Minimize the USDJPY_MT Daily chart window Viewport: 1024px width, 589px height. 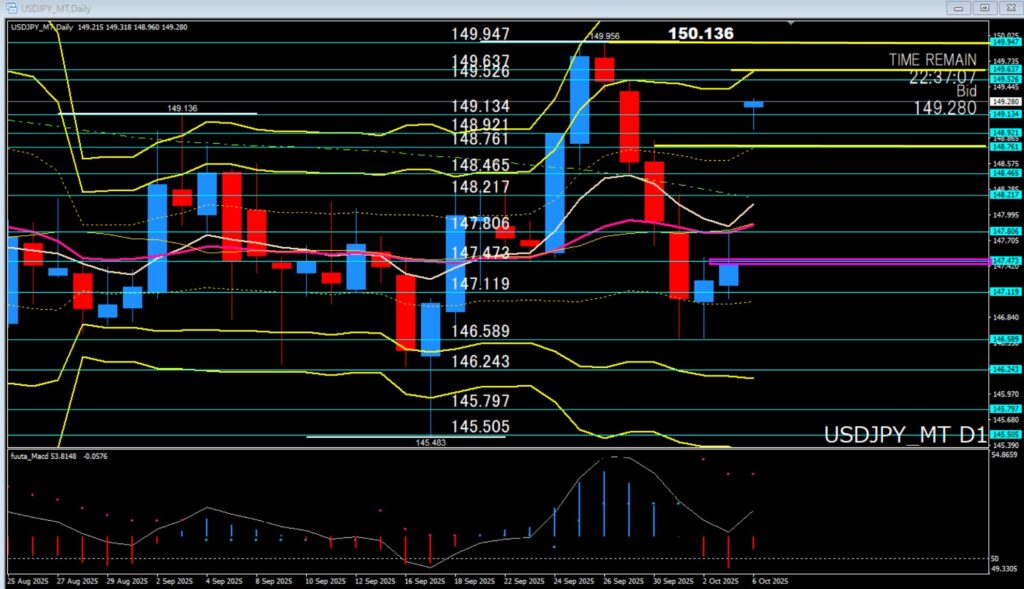[958, 8]
